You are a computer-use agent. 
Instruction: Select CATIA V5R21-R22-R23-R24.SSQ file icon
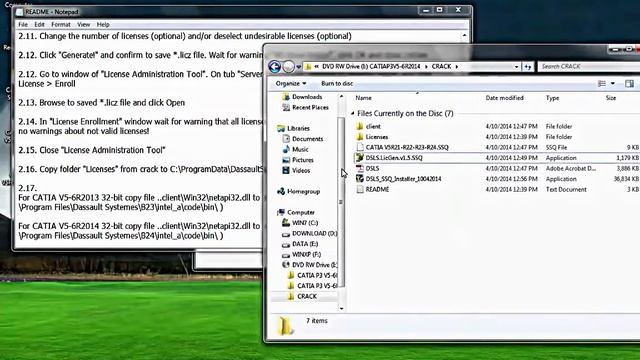click(x=360, y=147)
